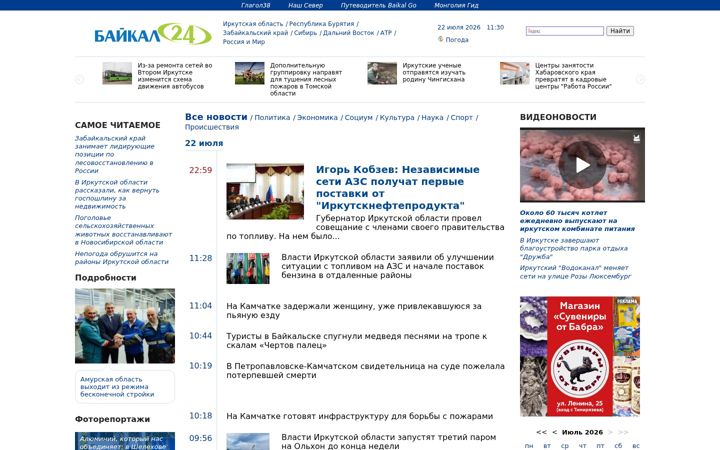Open popular story about Непогода in Иркутская область
Viewport: 720px width, 450px height.
click(122, 258)
